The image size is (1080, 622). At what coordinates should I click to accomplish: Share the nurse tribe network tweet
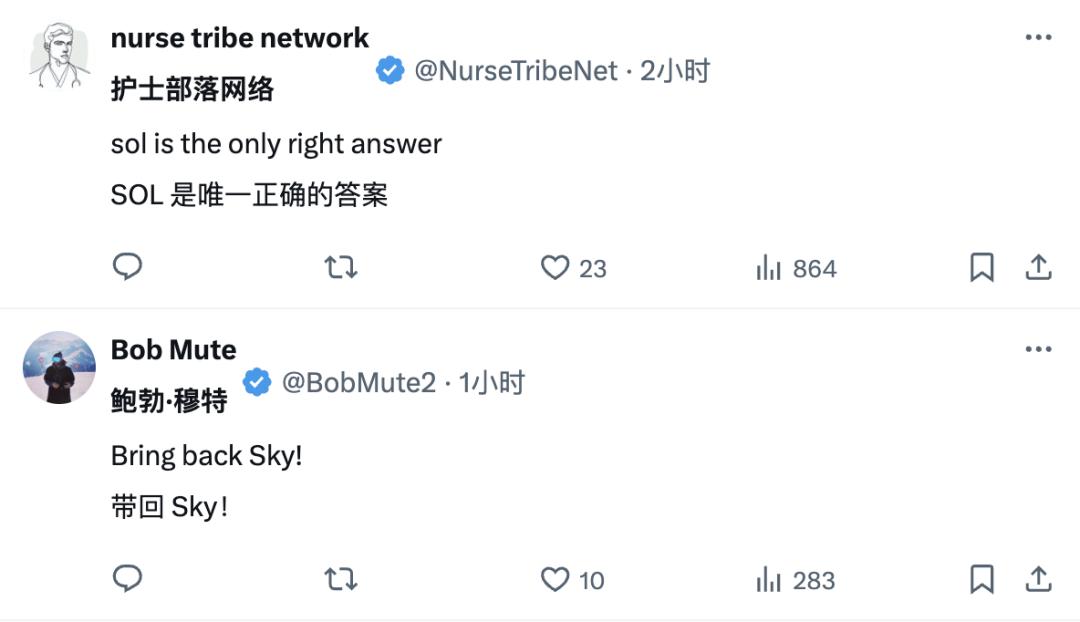pyautogui.click(x=1038, y=267)
